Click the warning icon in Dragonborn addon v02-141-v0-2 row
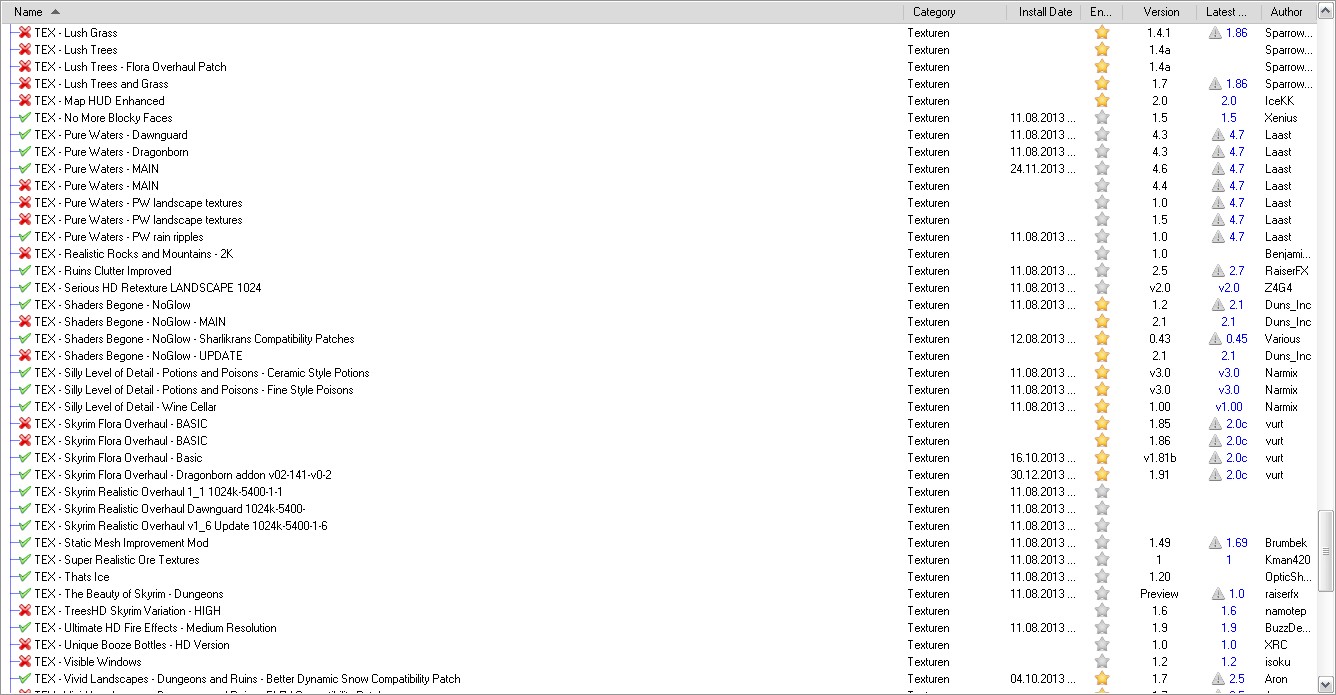This screenshot has height=695, width=1336. (1215, 475)
